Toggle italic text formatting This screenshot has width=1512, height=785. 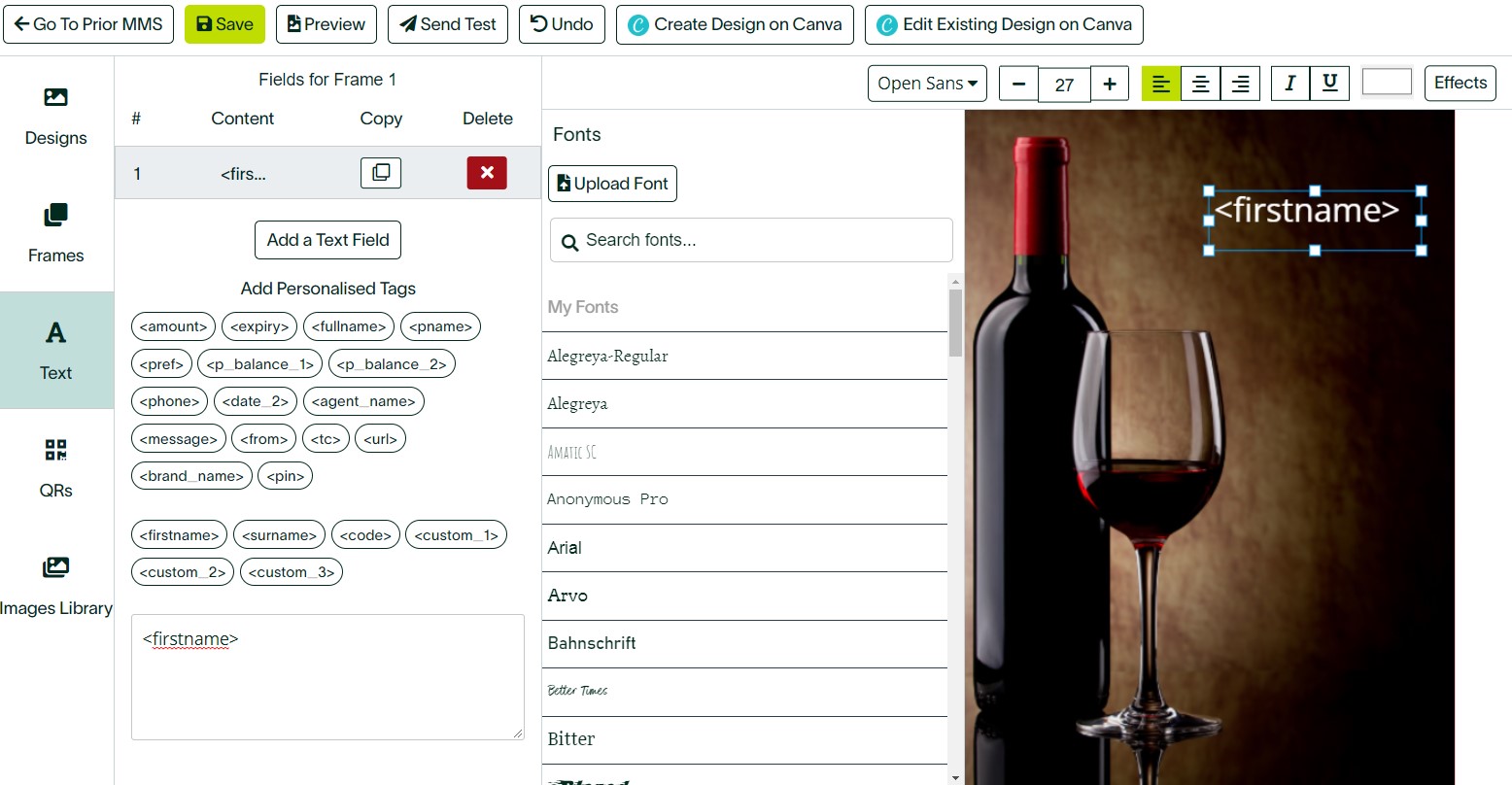(x=1290, y=84)
